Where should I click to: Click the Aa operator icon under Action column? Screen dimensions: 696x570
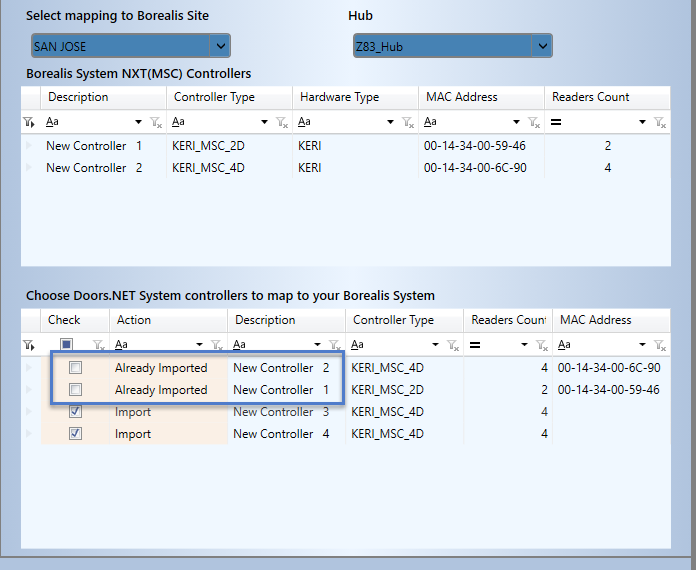(x=121, y=344)
